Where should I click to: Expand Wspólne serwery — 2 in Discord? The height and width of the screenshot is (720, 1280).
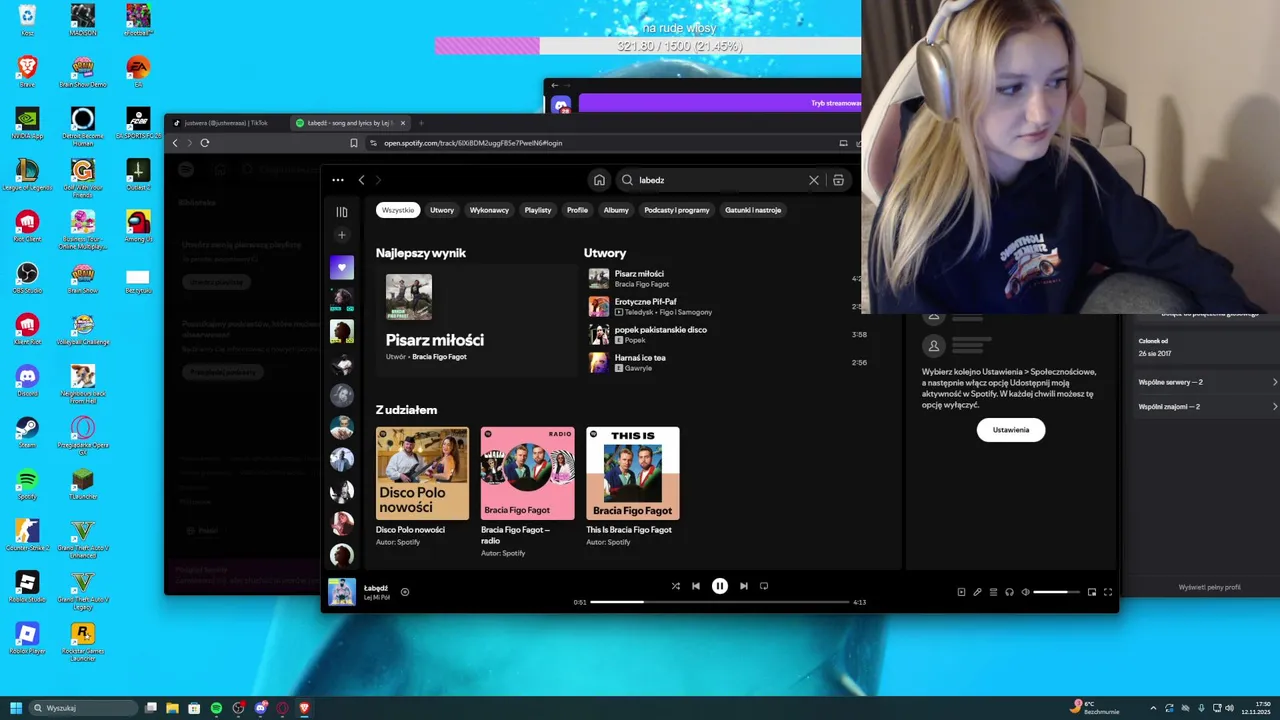(1207, 382)
